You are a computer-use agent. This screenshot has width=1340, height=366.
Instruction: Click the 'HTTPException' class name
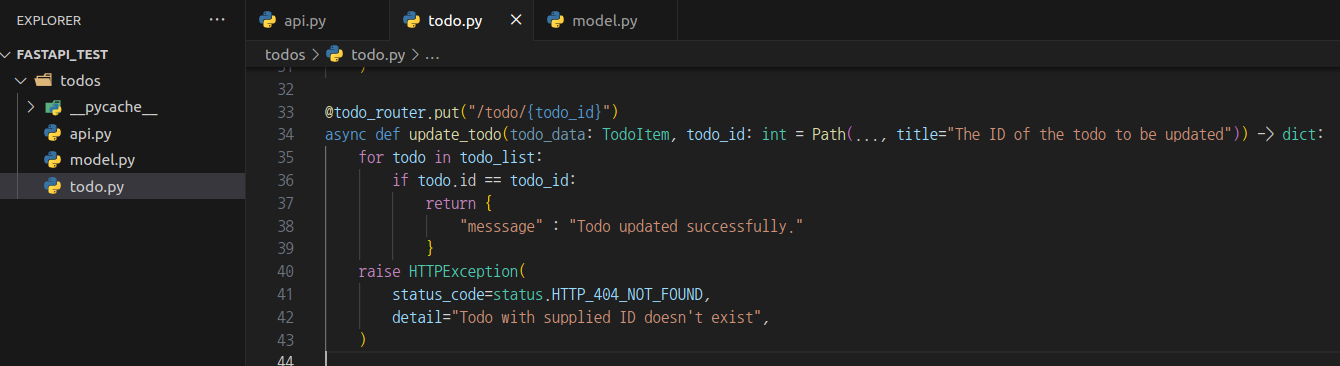pyautogui.click(x=464, y=272)
